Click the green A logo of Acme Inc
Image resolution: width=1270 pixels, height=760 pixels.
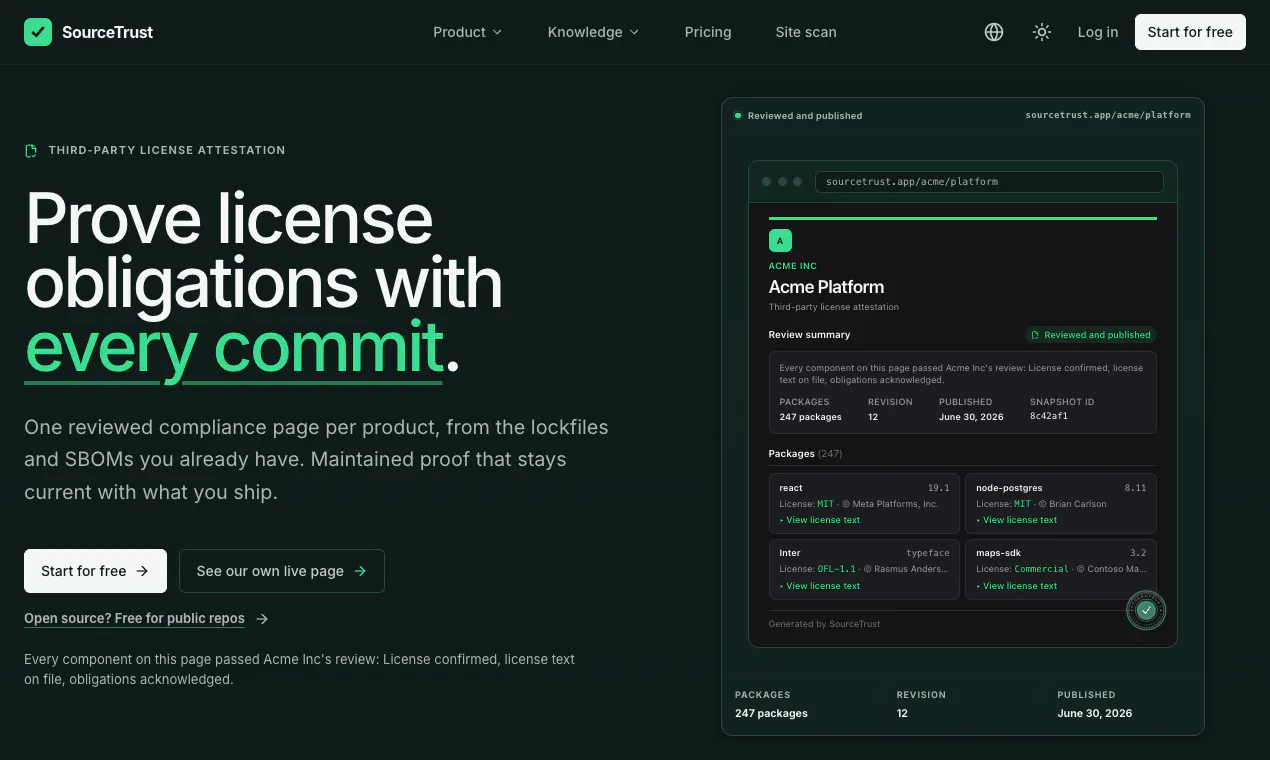780,240
